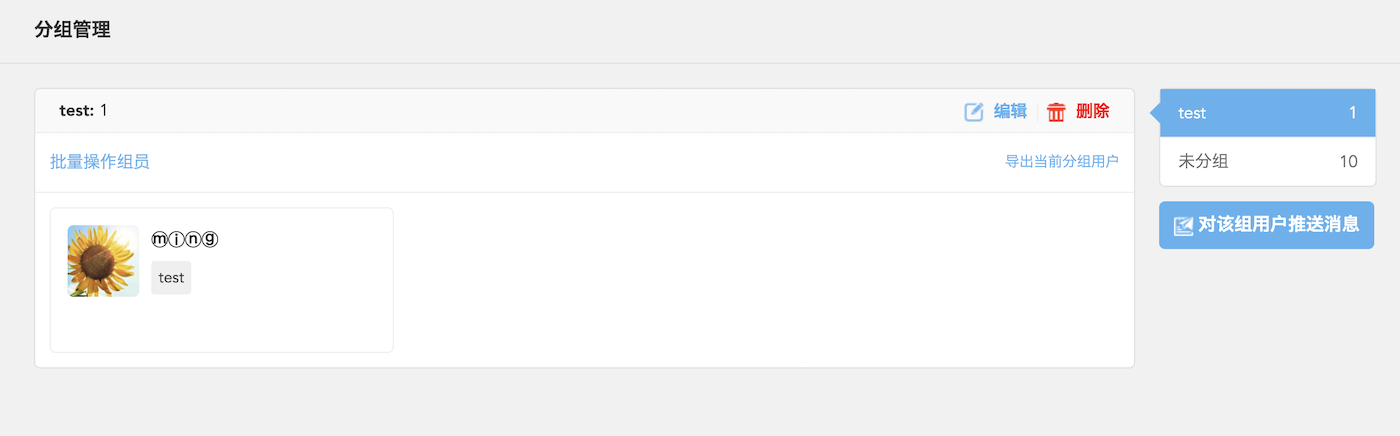Click the group title test: 1 header
The width and height of the screenshot is (1400, 436).
(x=83, y=111)
